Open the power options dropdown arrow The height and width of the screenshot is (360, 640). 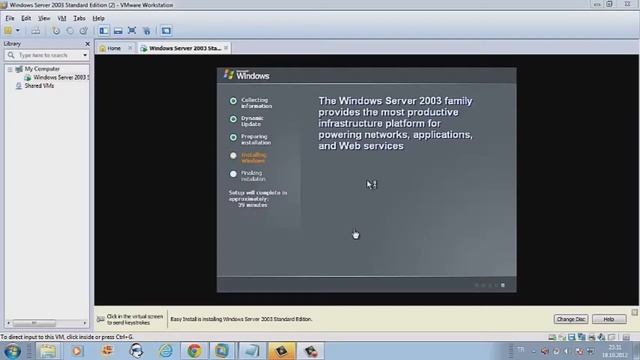pyautogui.click(x=18, y=31)
